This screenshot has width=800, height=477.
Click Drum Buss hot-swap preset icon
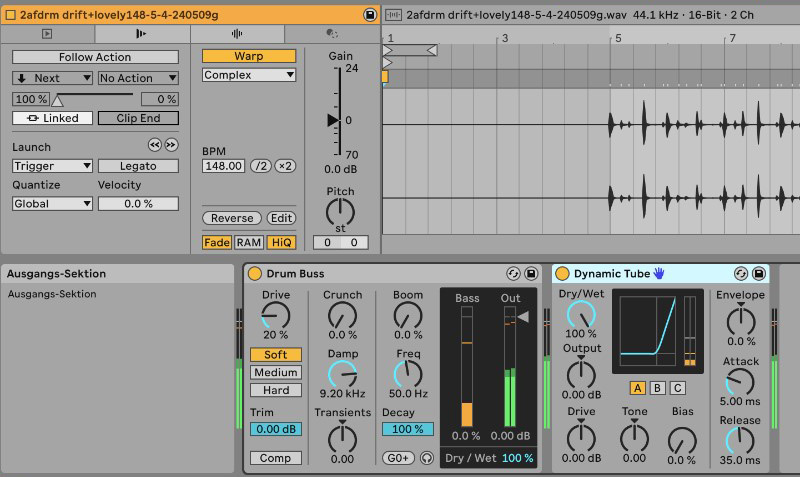pos(513,273)
